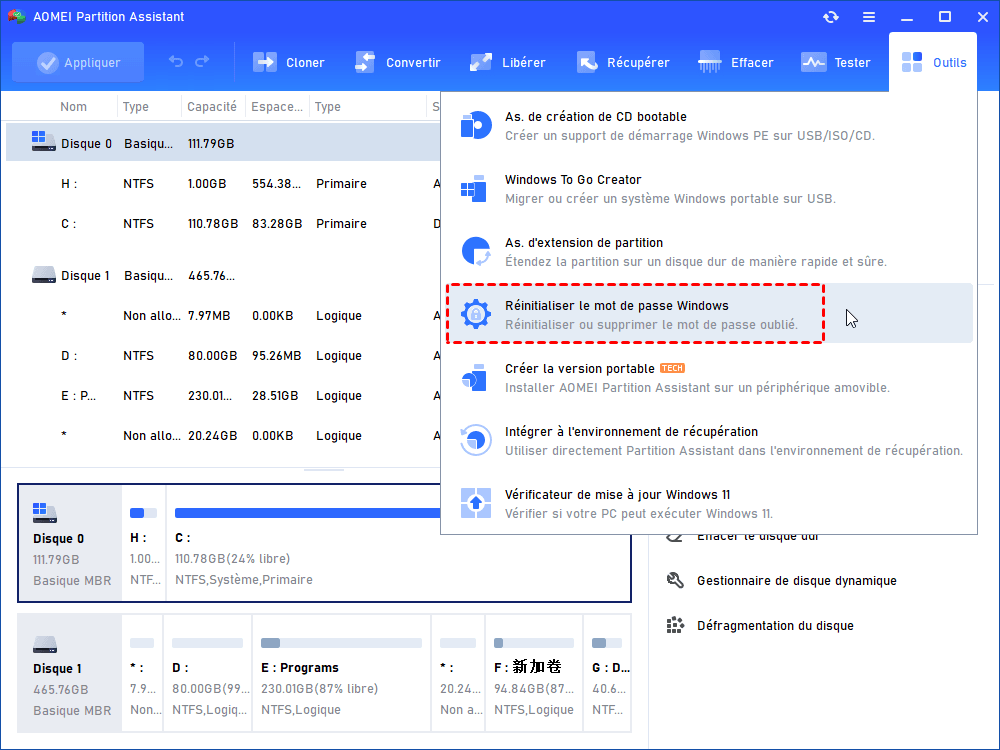
Task: Click the Disque 0 icon in the list
Action: click(43, 142)
